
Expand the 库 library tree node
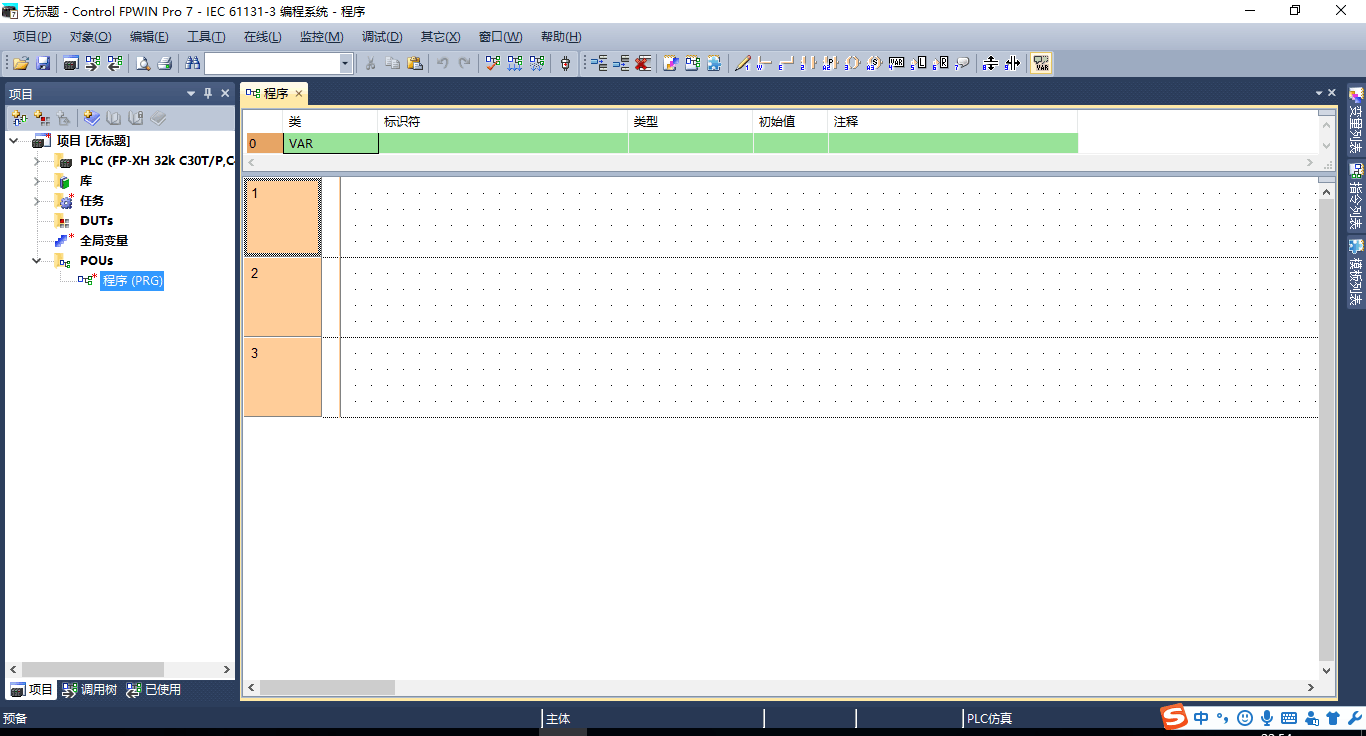38,181
